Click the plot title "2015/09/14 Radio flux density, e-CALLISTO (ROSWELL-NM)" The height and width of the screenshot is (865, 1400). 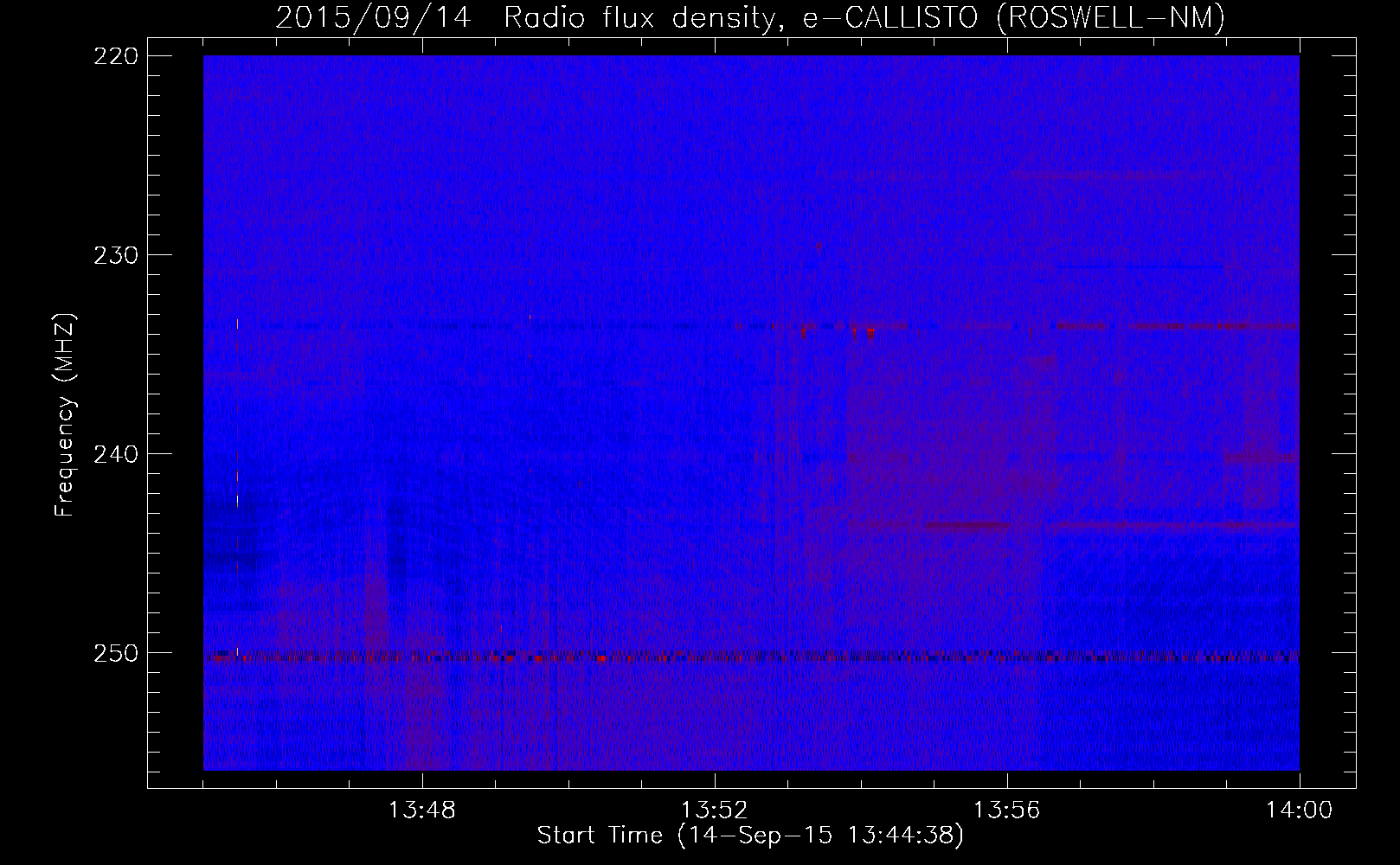750,17
